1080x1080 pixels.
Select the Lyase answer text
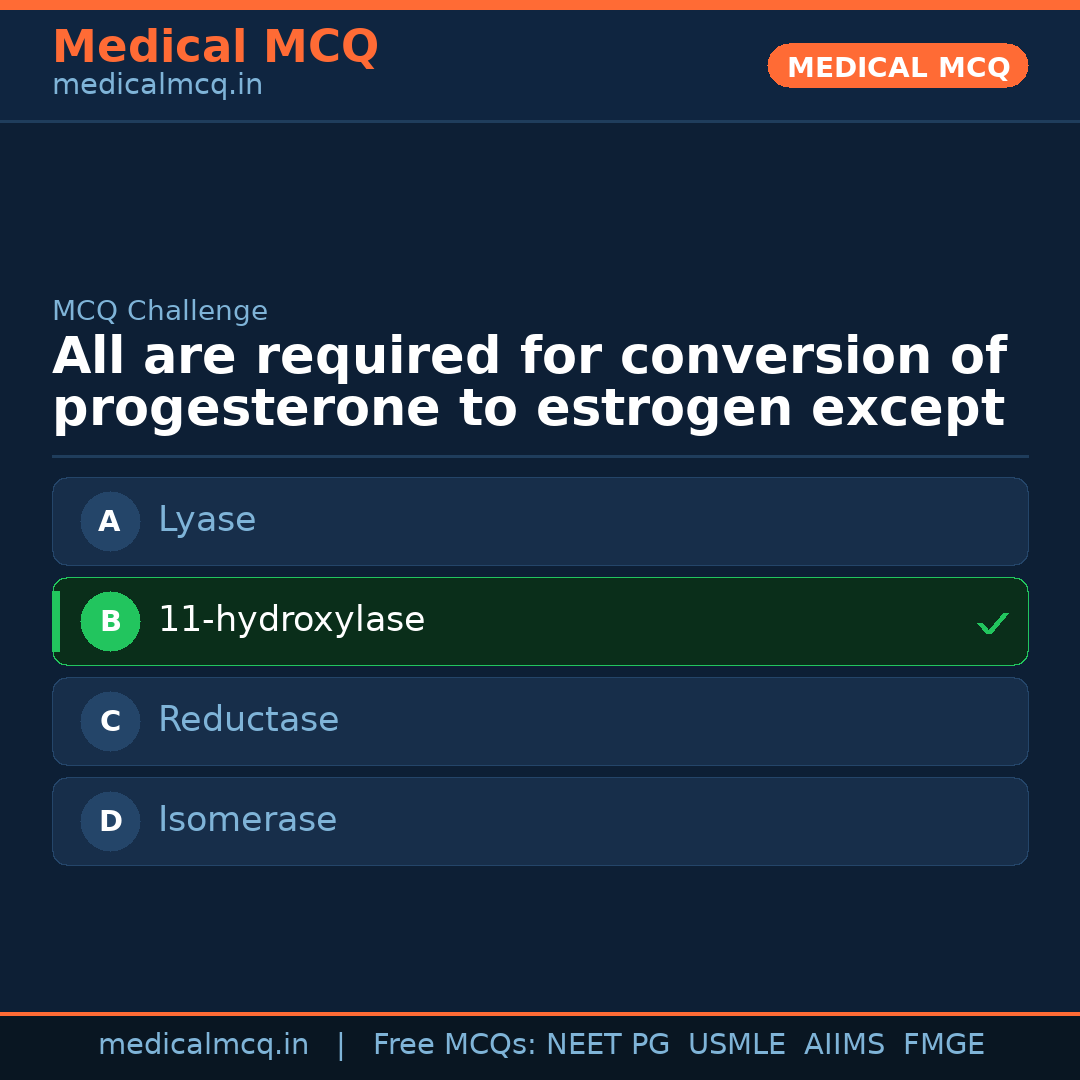pyautogui.click(x=207, y=520)
